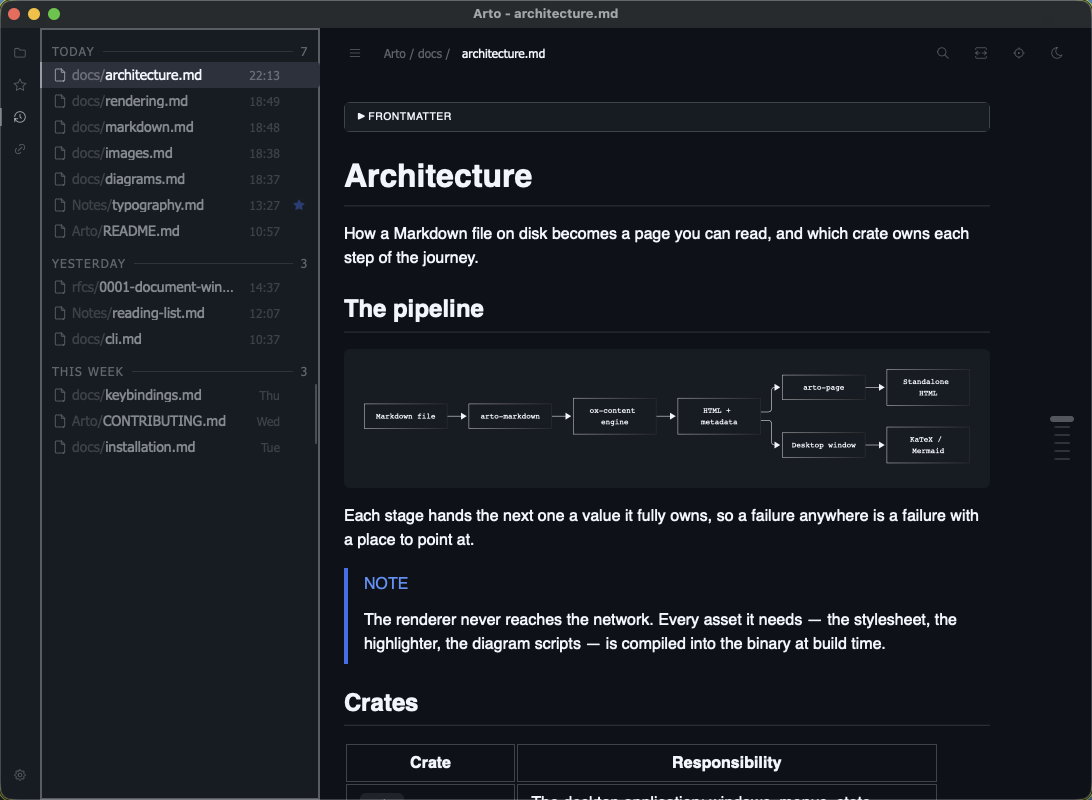Toggle sidebar with the hamburger icon
Viewport: 1092px width, 800px height.
pos(354,53)
